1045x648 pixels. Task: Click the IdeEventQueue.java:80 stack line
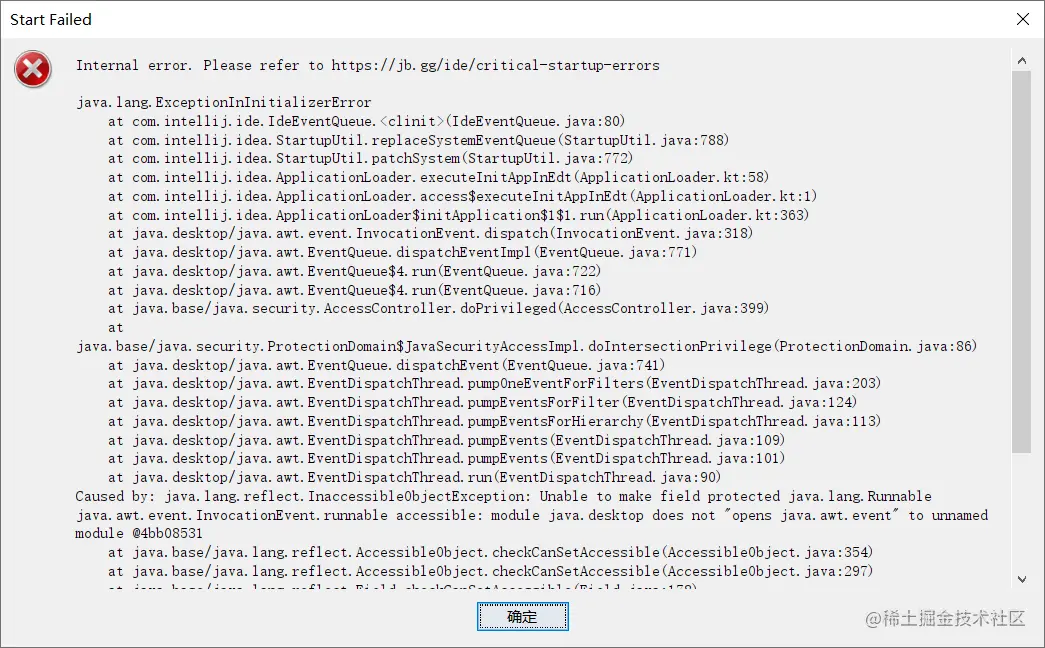pyautogui.click(x=367, y=121)
